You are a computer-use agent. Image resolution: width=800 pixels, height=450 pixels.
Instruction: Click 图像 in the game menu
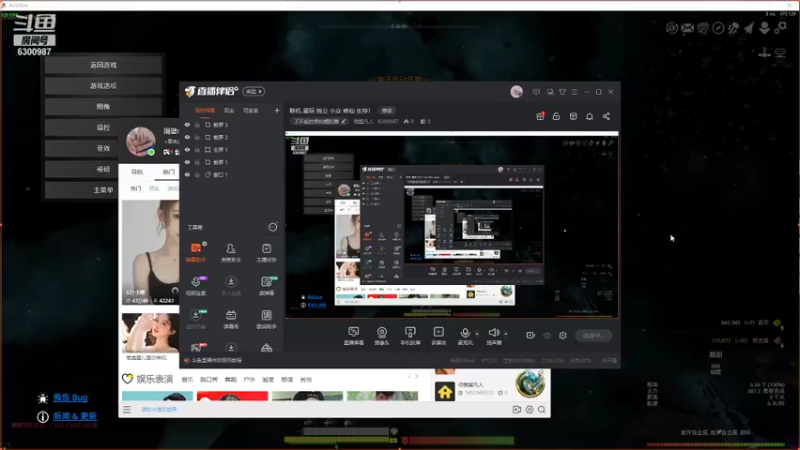click(104, 107)
